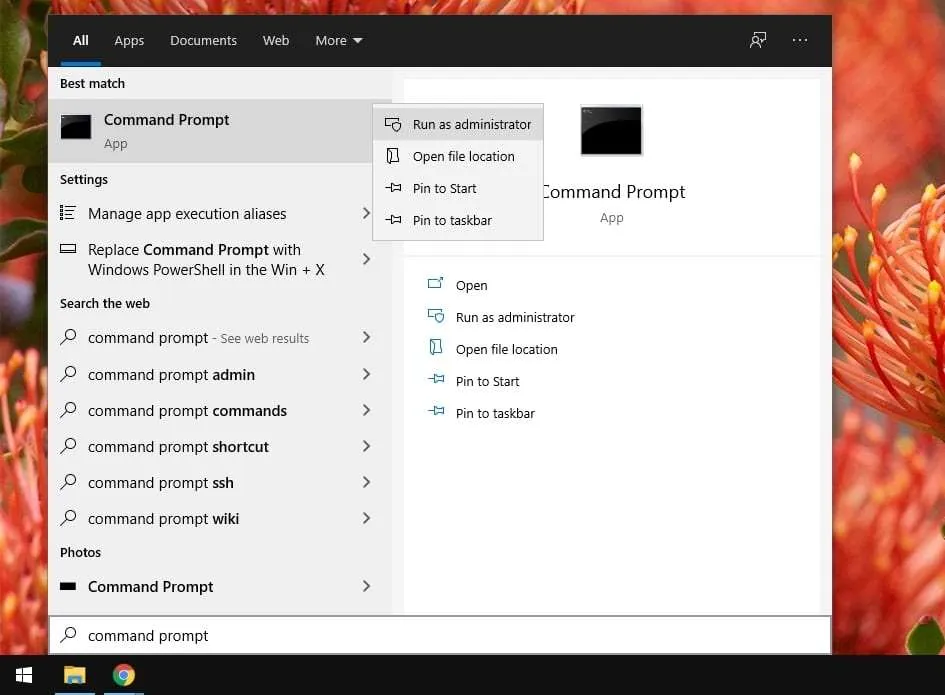Click Open file location in details pane
Screen dimensions: 945x695
coord(506,349)
